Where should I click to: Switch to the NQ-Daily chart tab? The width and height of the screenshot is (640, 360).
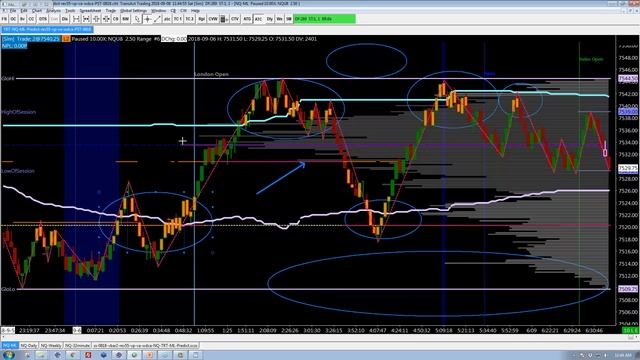click(x=29, y=346)
